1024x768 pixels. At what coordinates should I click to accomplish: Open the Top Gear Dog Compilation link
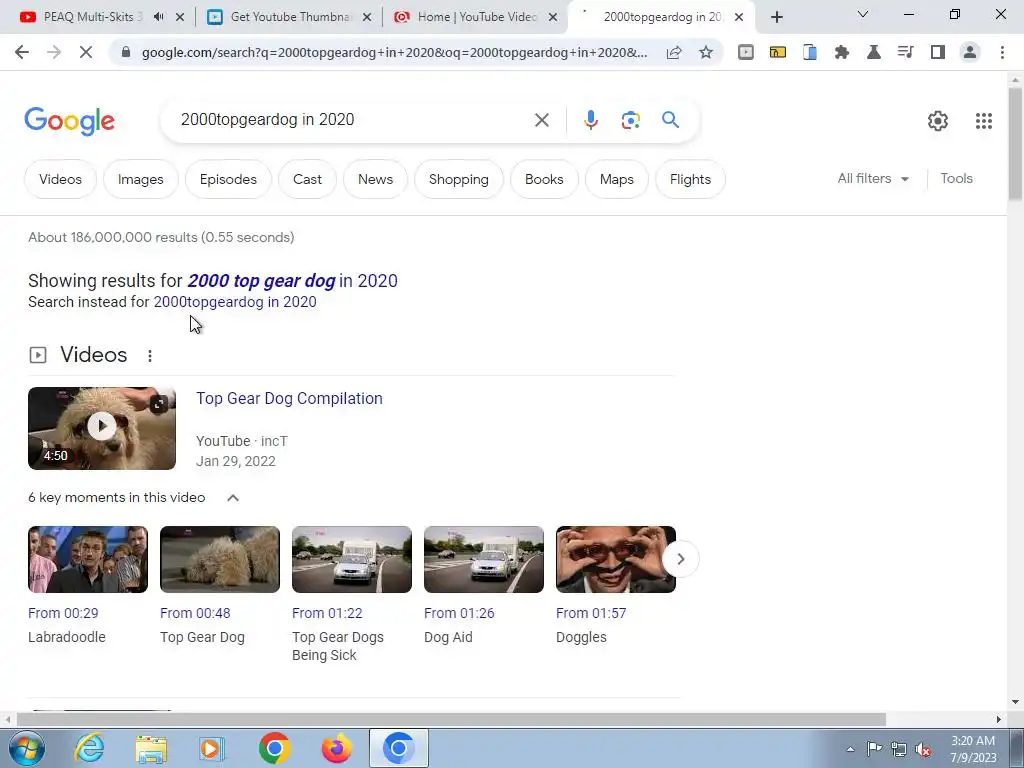289,398
